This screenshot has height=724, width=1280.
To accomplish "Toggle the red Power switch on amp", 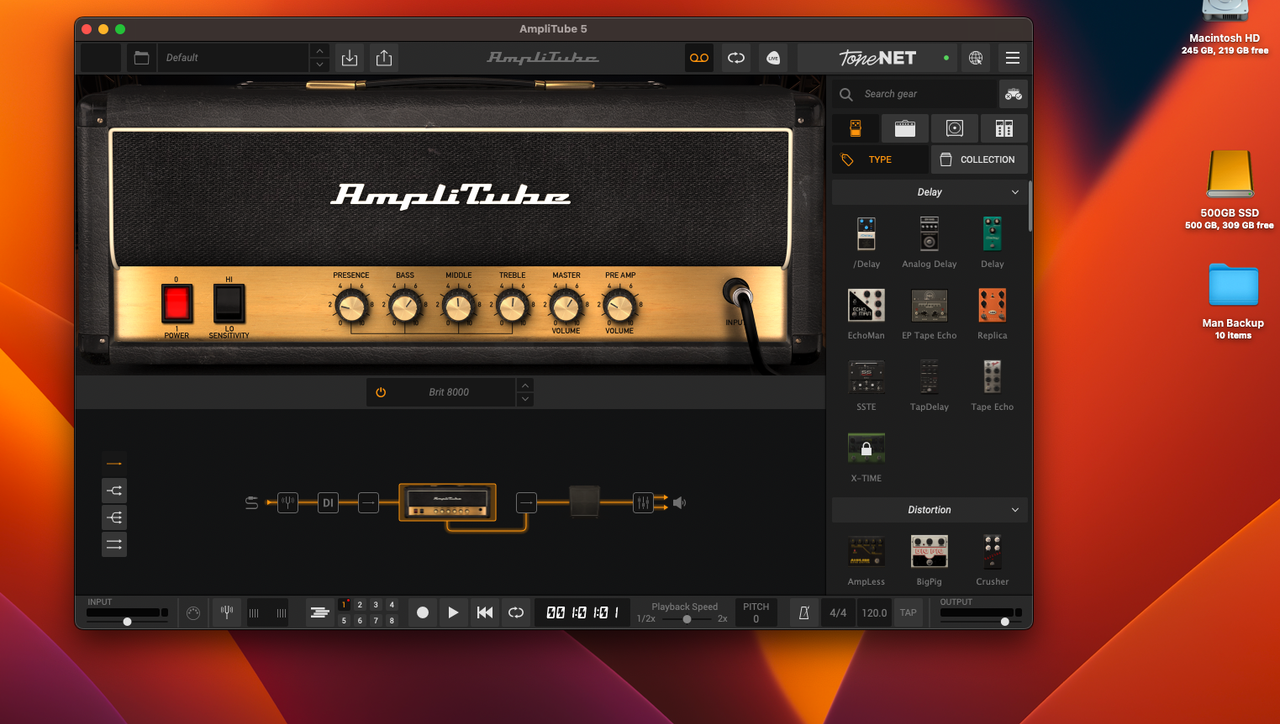I will (177, 303).
